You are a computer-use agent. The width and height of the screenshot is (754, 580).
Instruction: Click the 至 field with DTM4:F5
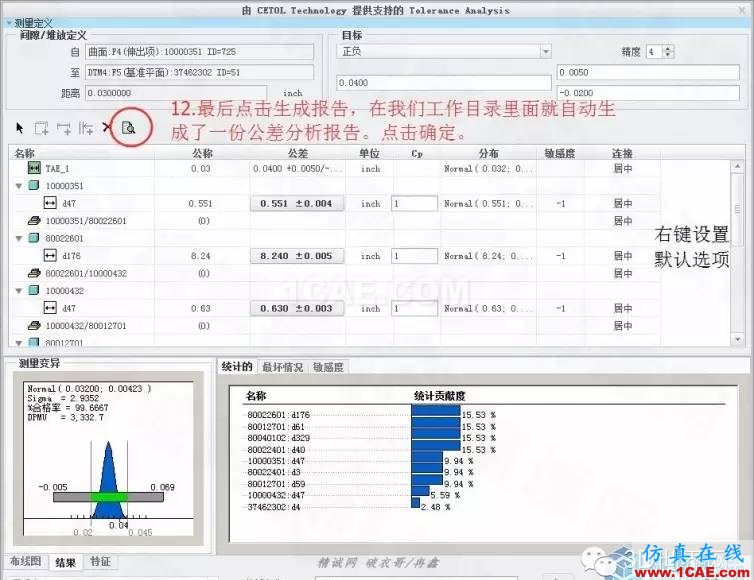[x=200, y=72]
